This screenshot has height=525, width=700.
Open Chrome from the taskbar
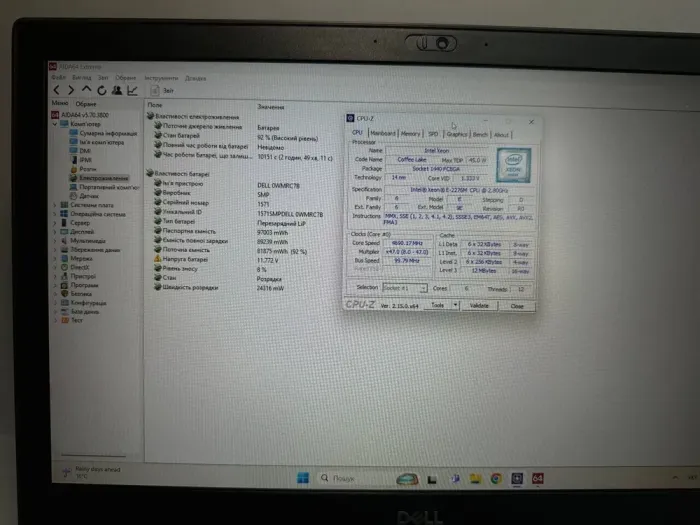(496, 479)
